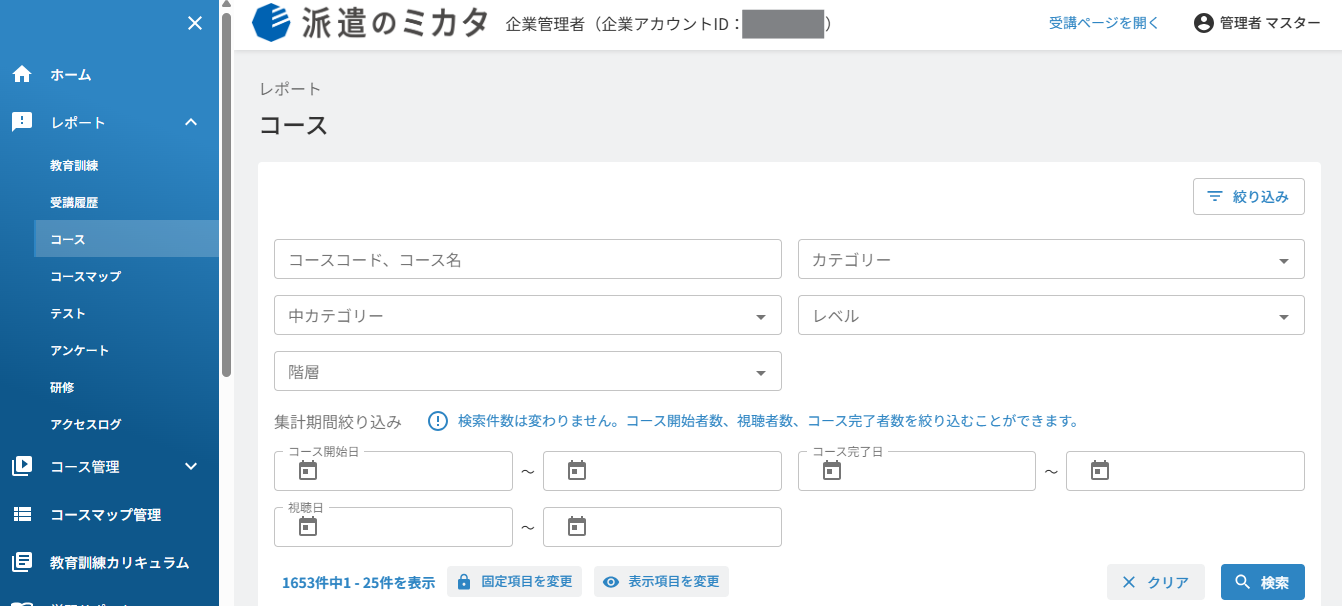Click the 絞り込み filter button
Viewport: 1342px width, 606px height.
(x=1249, y=197)
